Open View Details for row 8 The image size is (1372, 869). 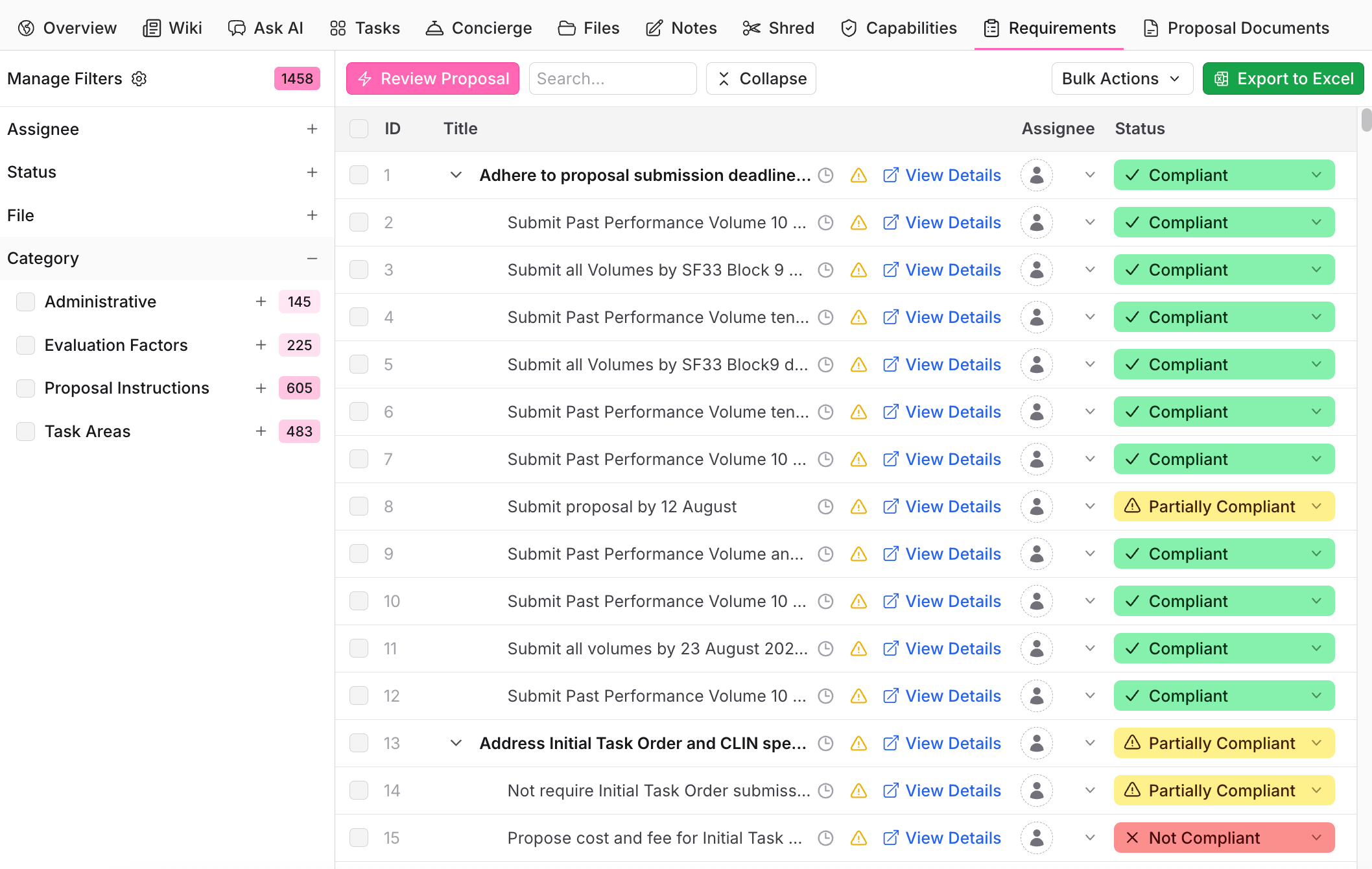[x=941, y=506]
